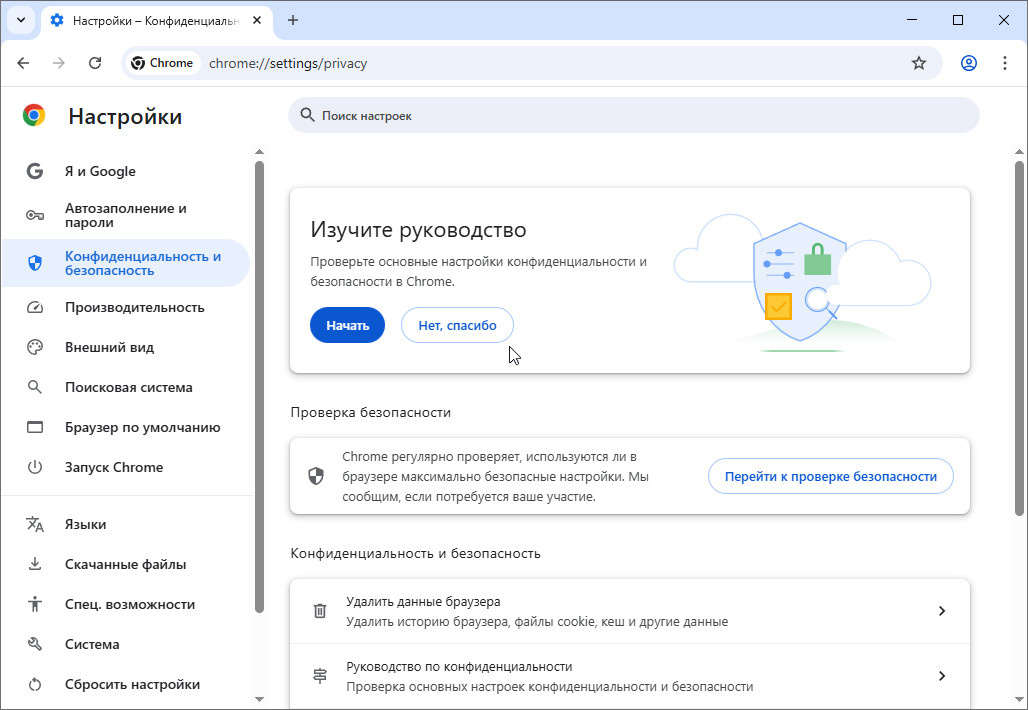Click 'Перейти к проверке безопасности' button
Screen dimensions: 1028x710
pos(830,476)
